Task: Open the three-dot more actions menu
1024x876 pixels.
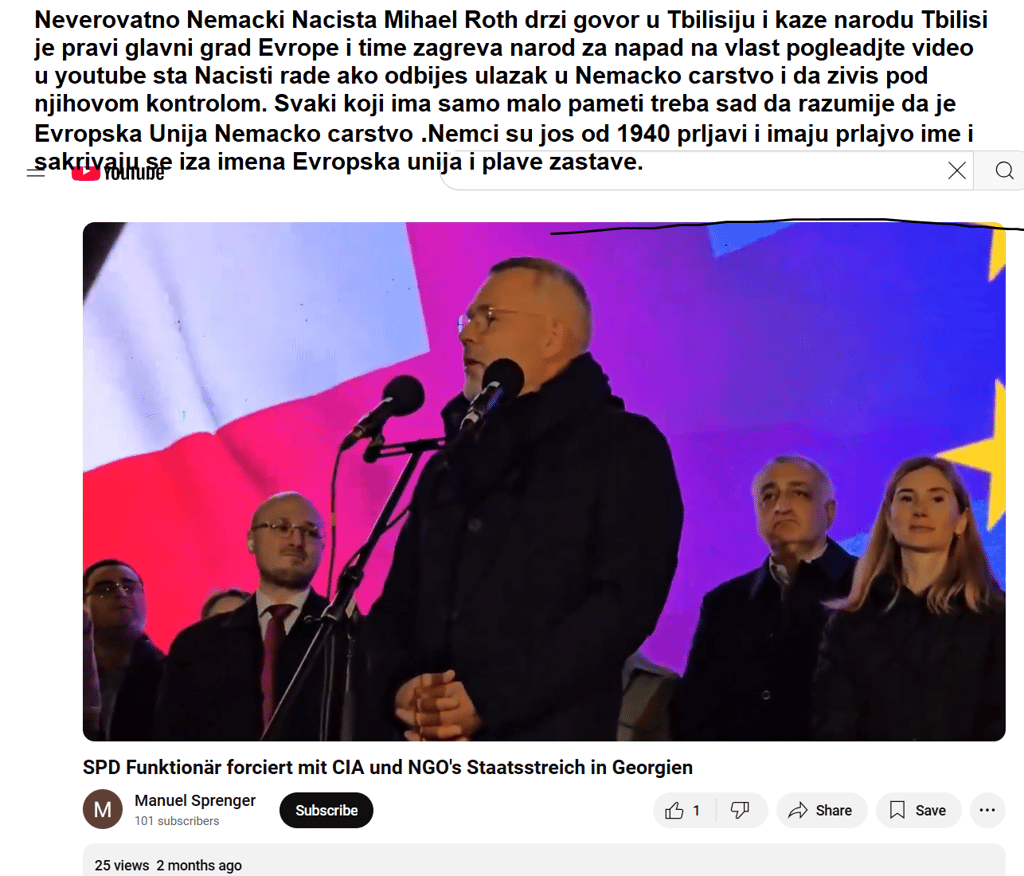Action: coord(987,811)
